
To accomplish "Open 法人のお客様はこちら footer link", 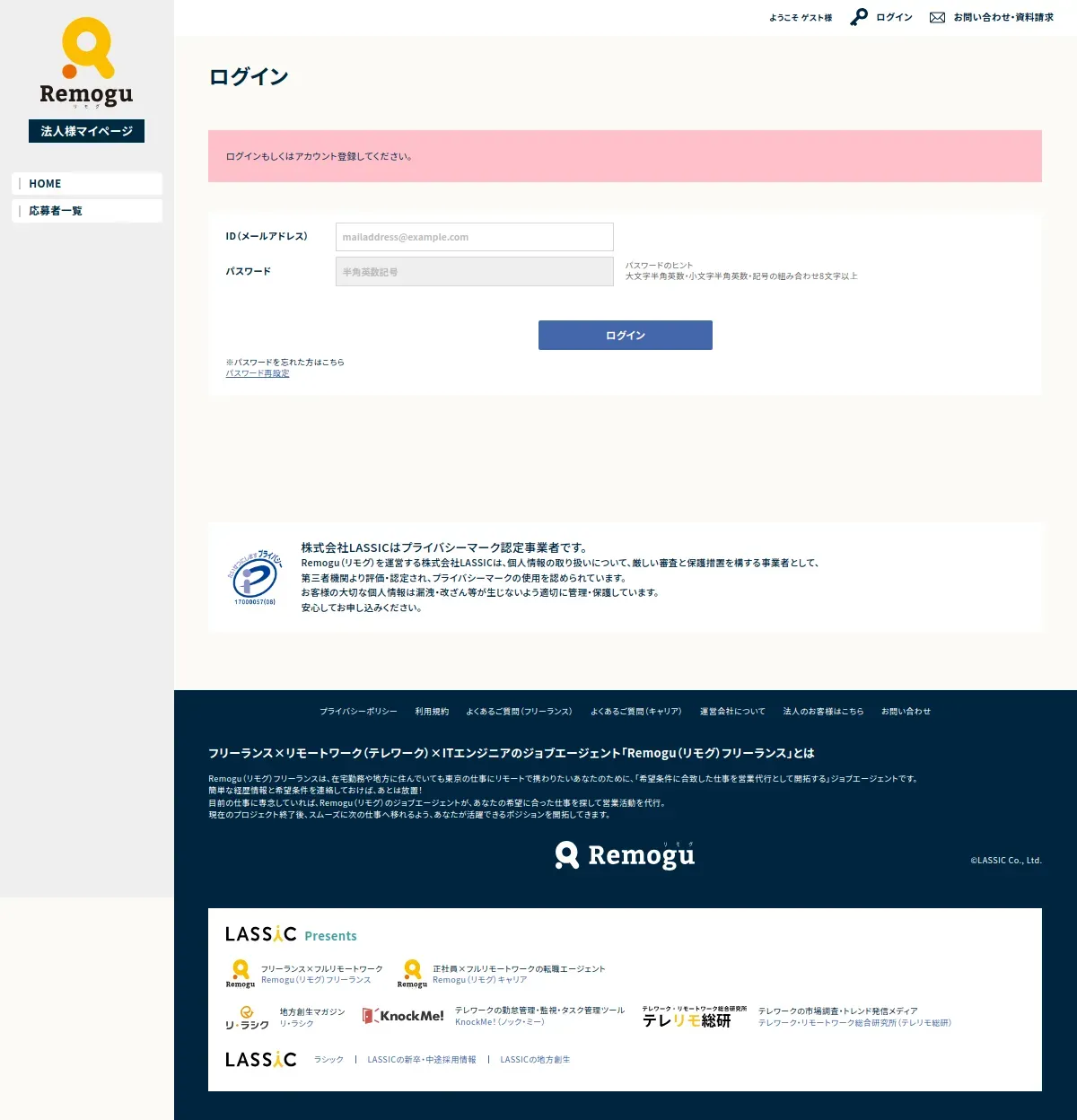I will pyautogui.click(x=823, y=712).
